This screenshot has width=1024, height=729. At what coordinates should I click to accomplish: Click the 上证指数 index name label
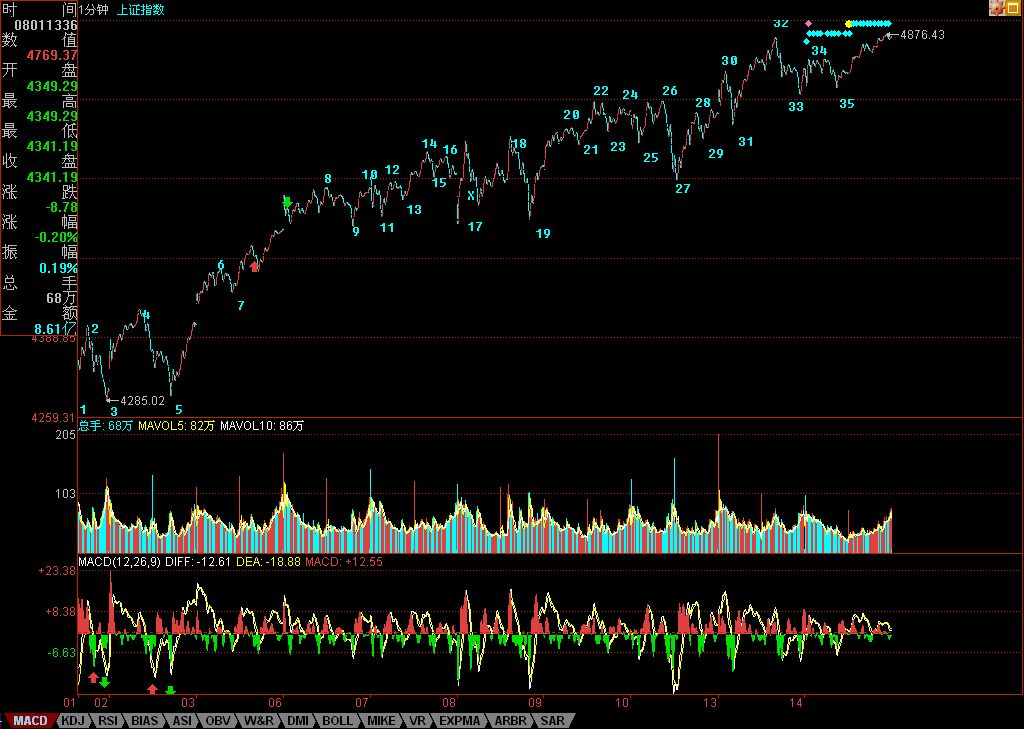click(141, 9)
